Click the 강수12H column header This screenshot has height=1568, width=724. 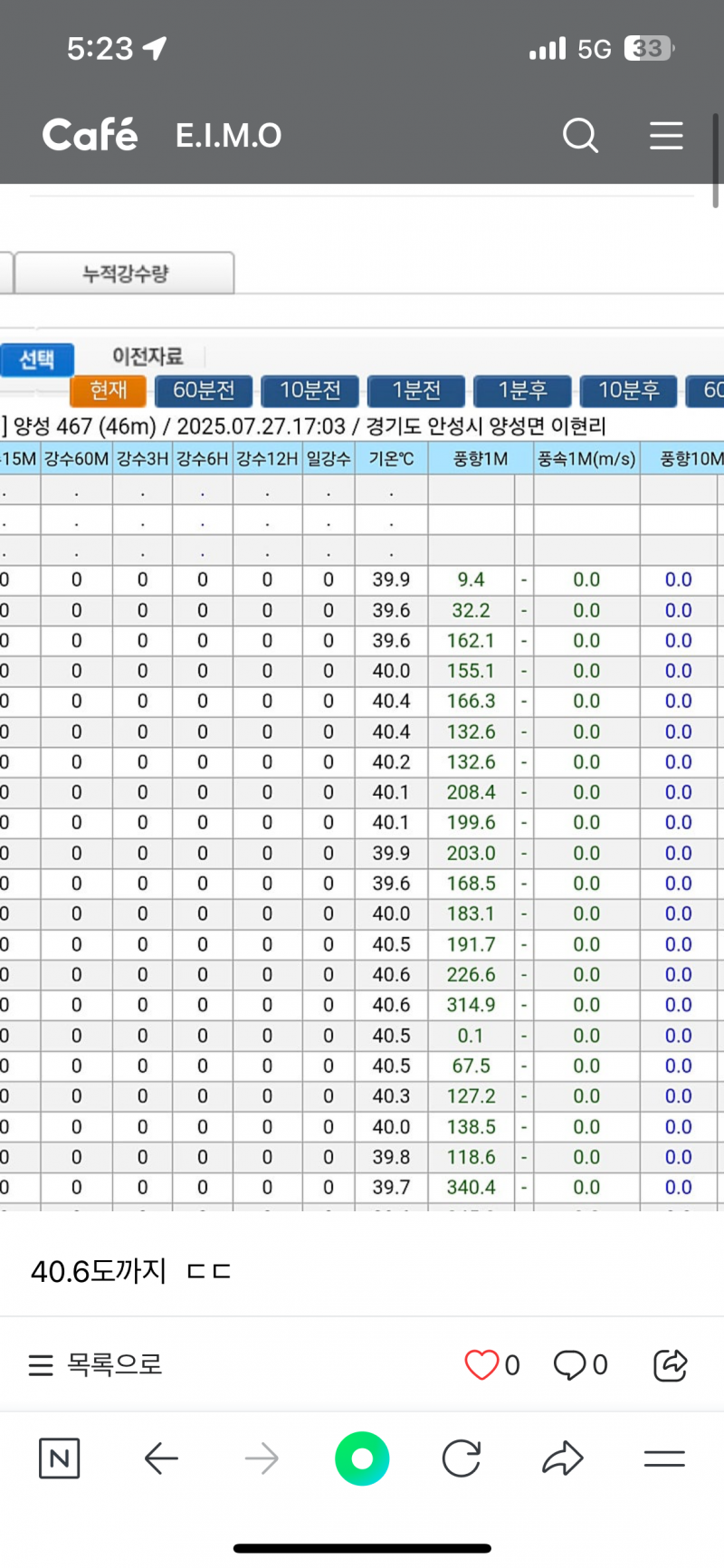(x=267, y=459)
